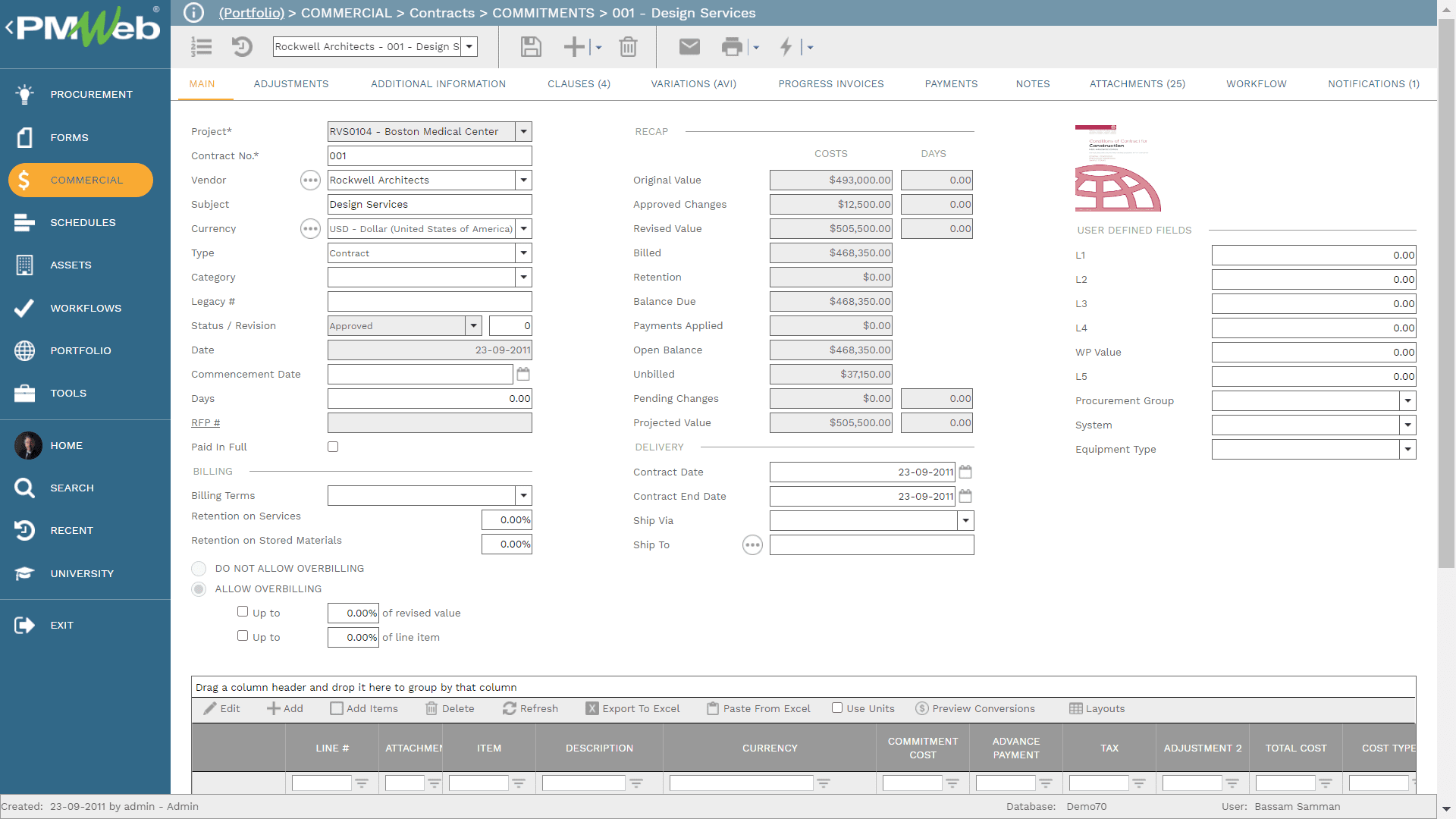Image resolution: width=1456 pixels, height=819 pixels.
Task: Open calendar picker for Contract End Date
Action: click(965, 496)
